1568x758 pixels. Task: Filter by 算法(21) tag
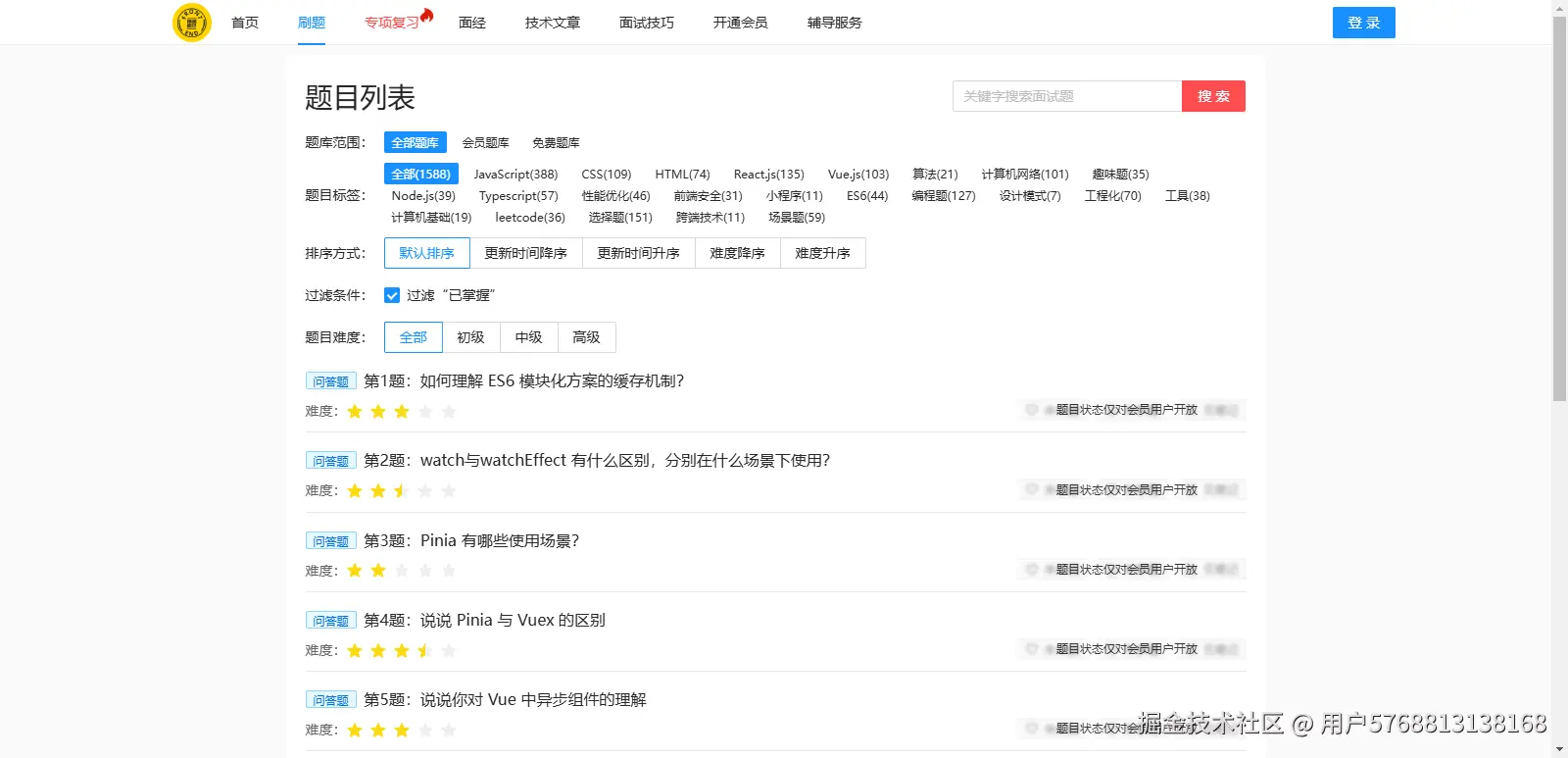click(935, 174)
